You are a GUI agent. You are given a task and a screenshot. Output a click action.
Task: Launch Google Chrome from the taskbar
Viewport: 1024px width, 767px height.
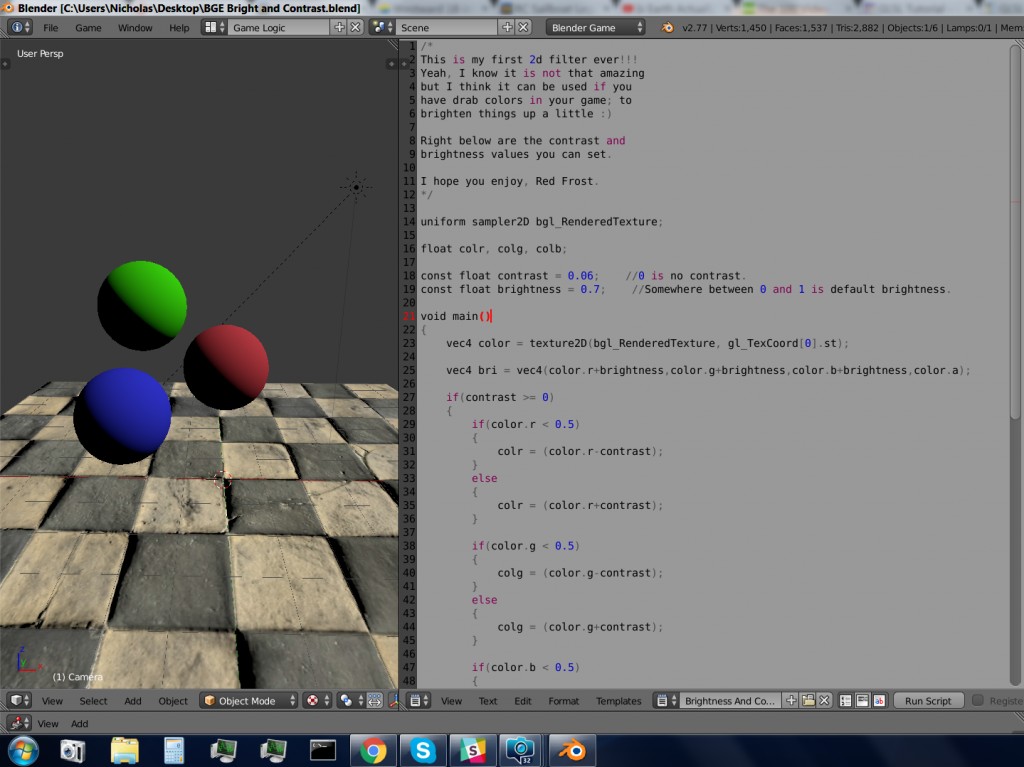click(374, 748)
